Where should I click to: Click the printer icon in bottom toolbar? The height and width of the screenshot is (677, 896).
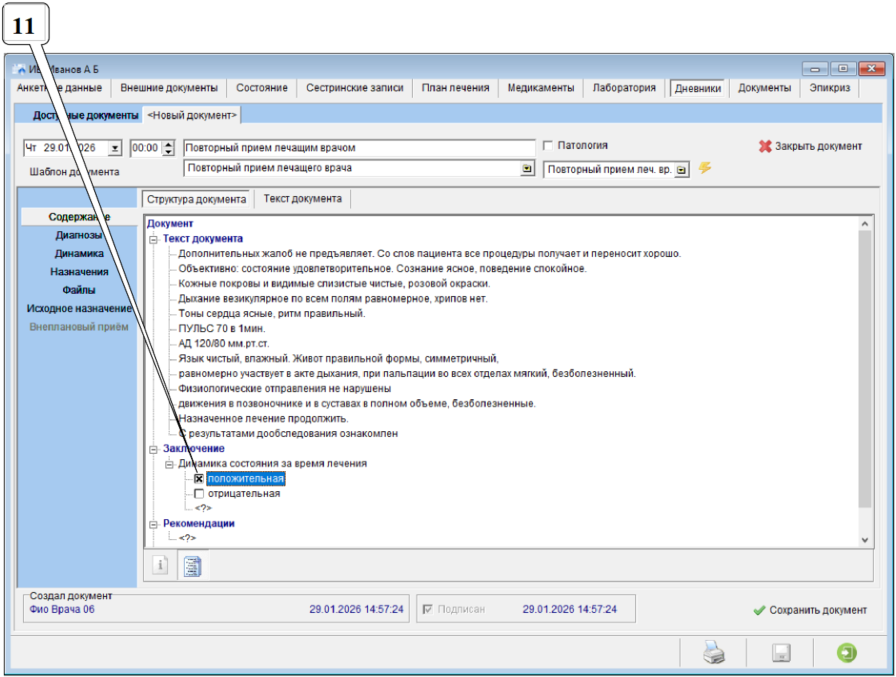[x=714, y=653]
